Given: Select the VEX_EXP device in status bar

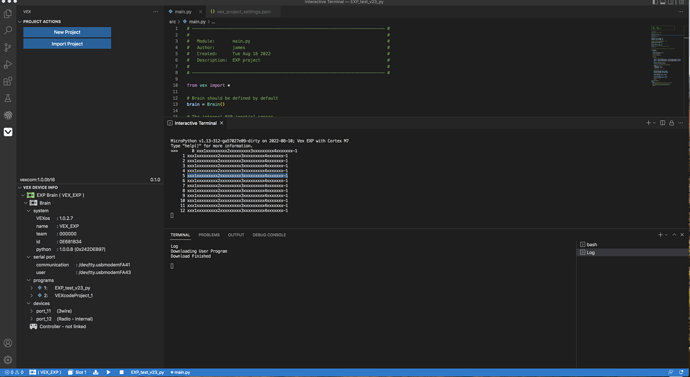Looking at the screenshot, I should (x=45, y=372).
